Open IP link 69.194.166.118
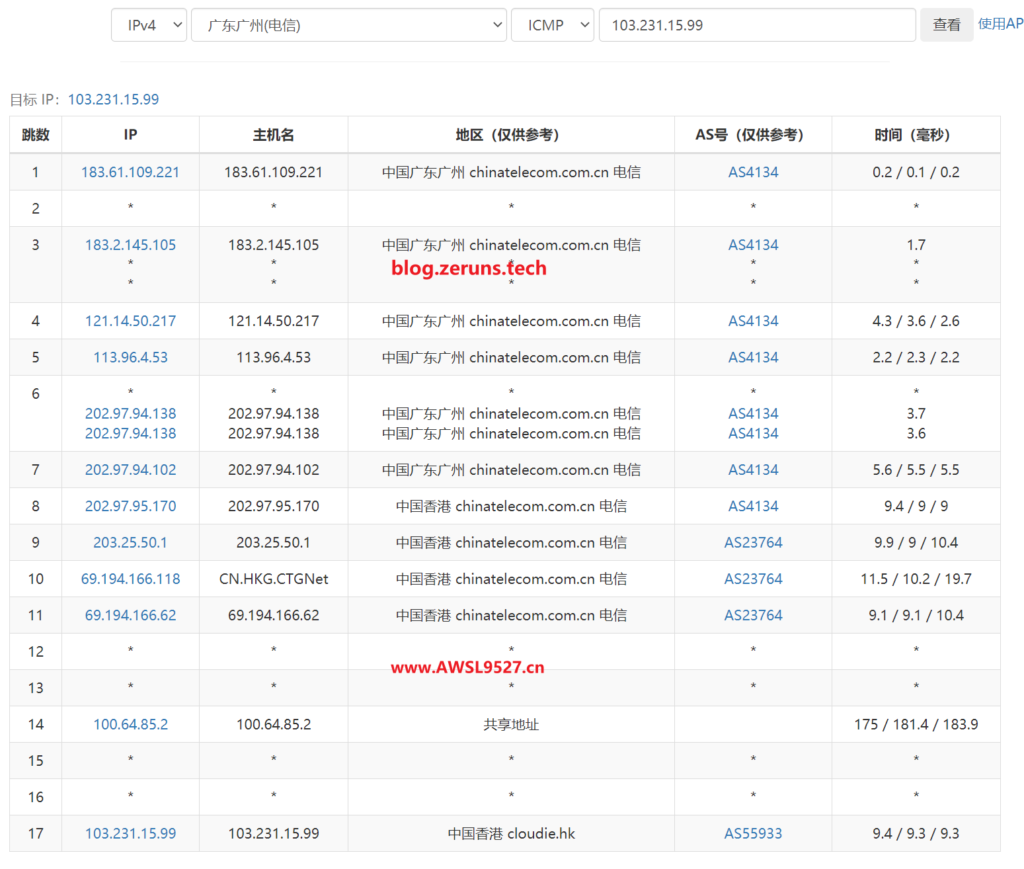Screen dimensions: 1024x869 [x=131, y=579]
